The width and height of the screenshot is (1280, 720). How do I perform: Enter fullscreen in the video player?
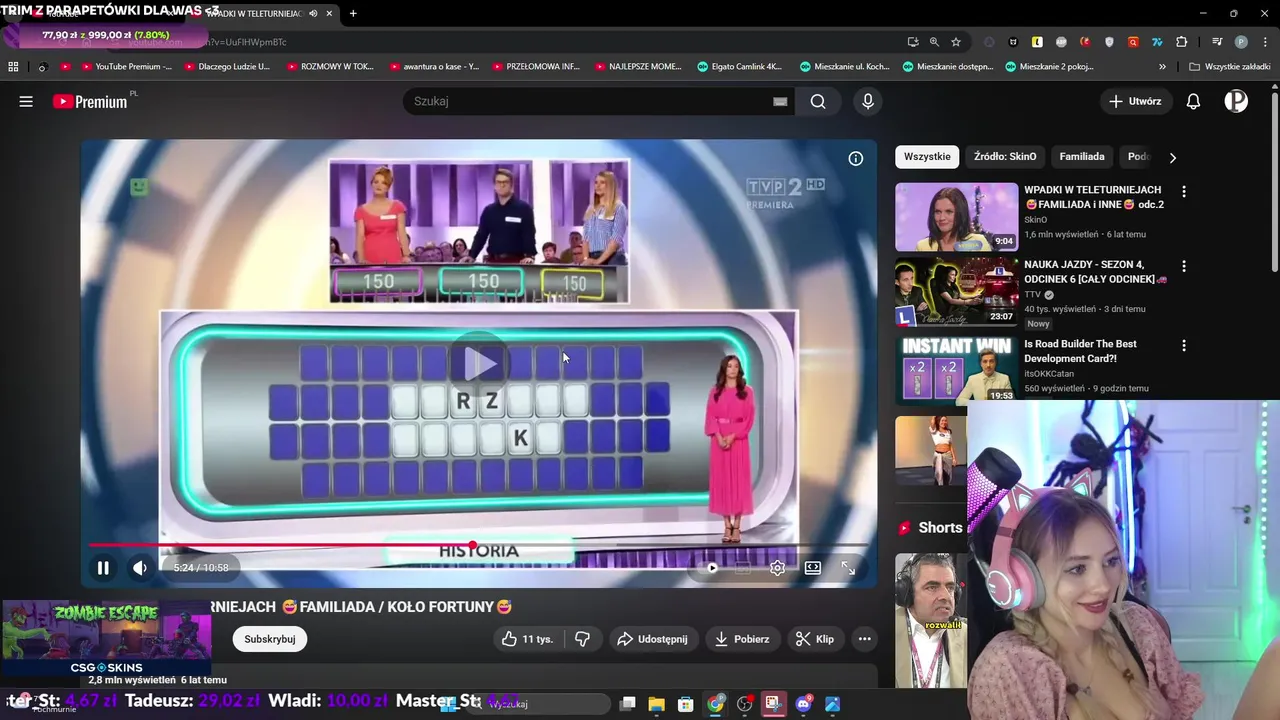[848, 568]
